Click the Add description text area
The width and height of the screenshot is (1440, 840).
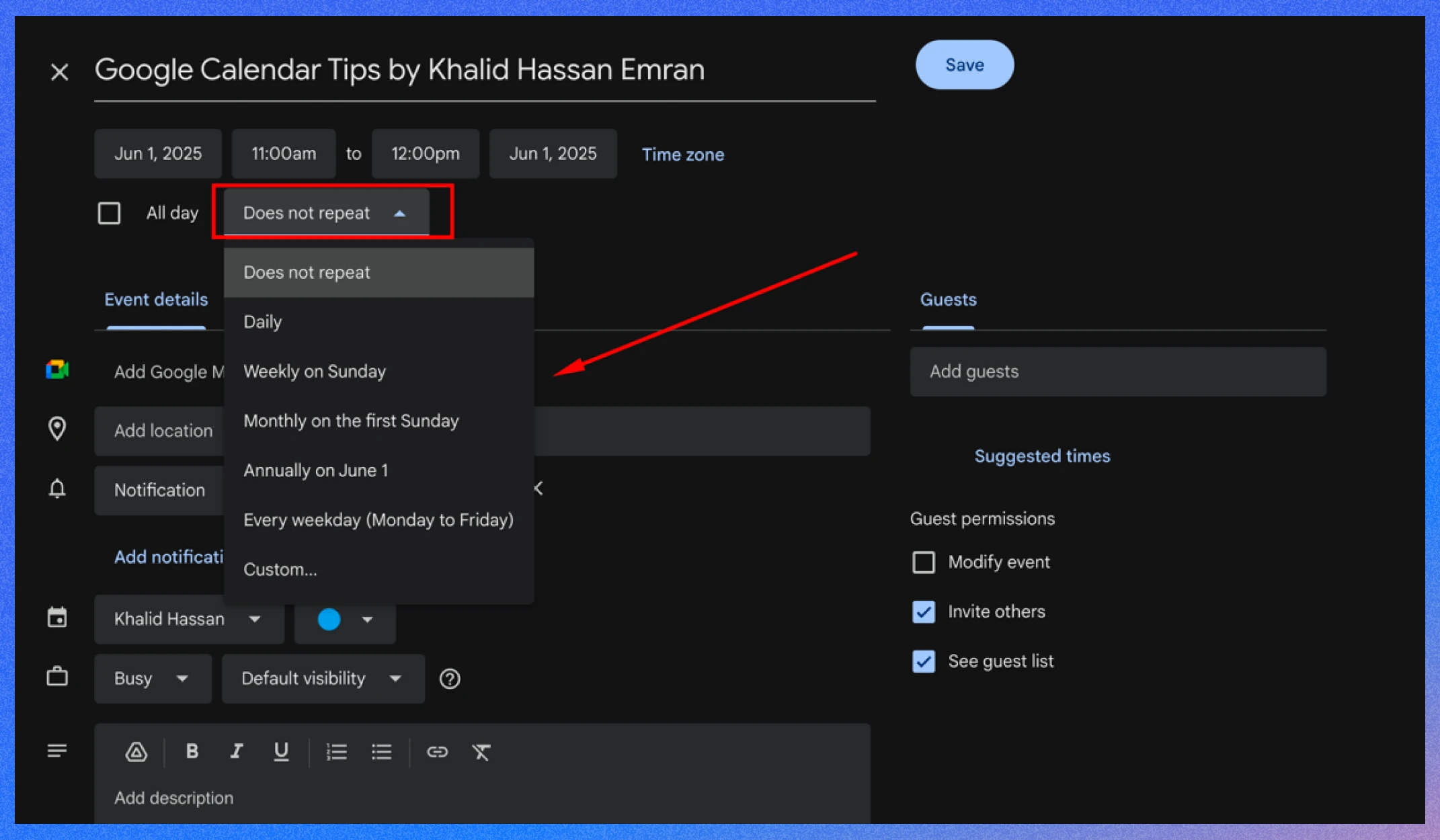tap(482, 798)
